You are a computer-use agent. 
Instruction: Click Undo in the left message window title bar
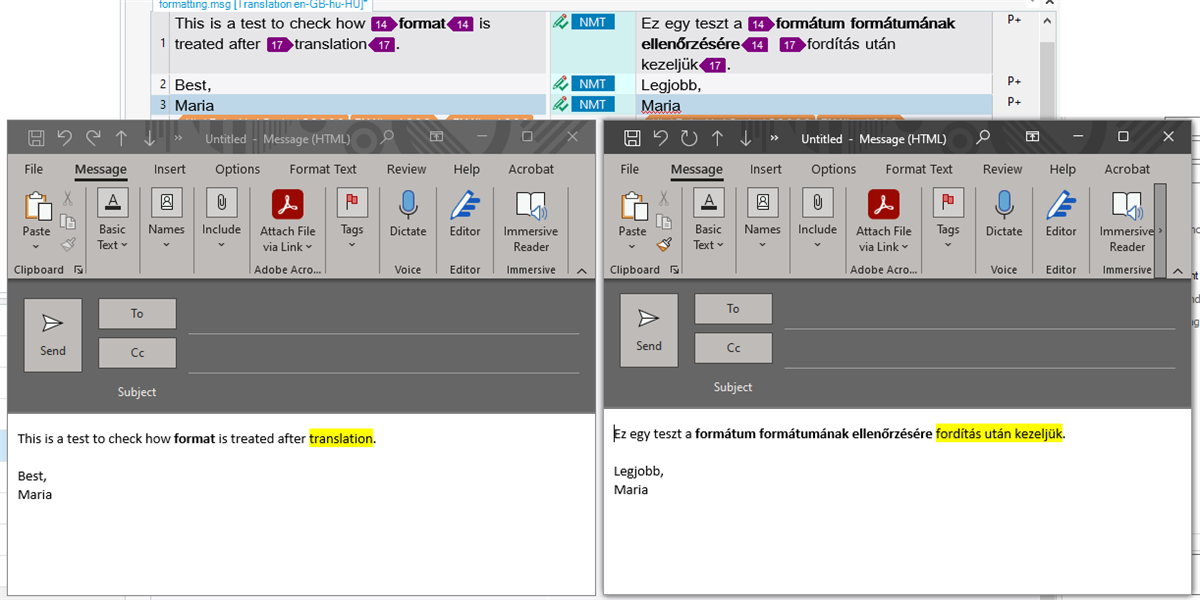click(65, 139)
